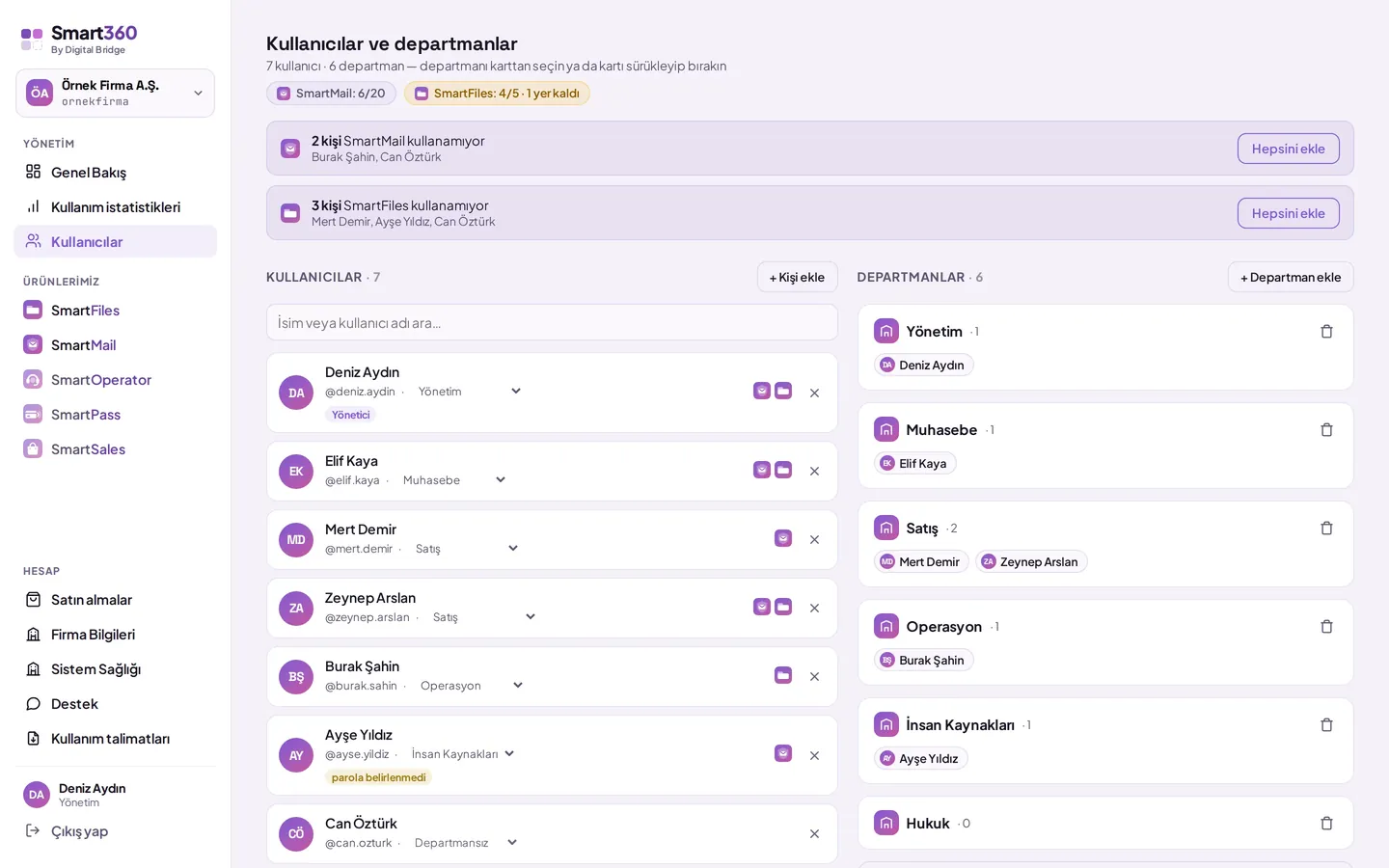Click the X icon on Mert Demir row

[814, 540]
